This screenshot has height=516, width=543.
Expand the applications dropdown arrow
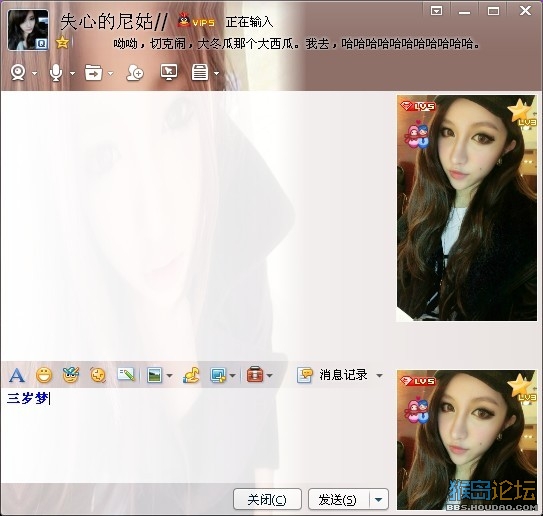(x=216, y=73)
